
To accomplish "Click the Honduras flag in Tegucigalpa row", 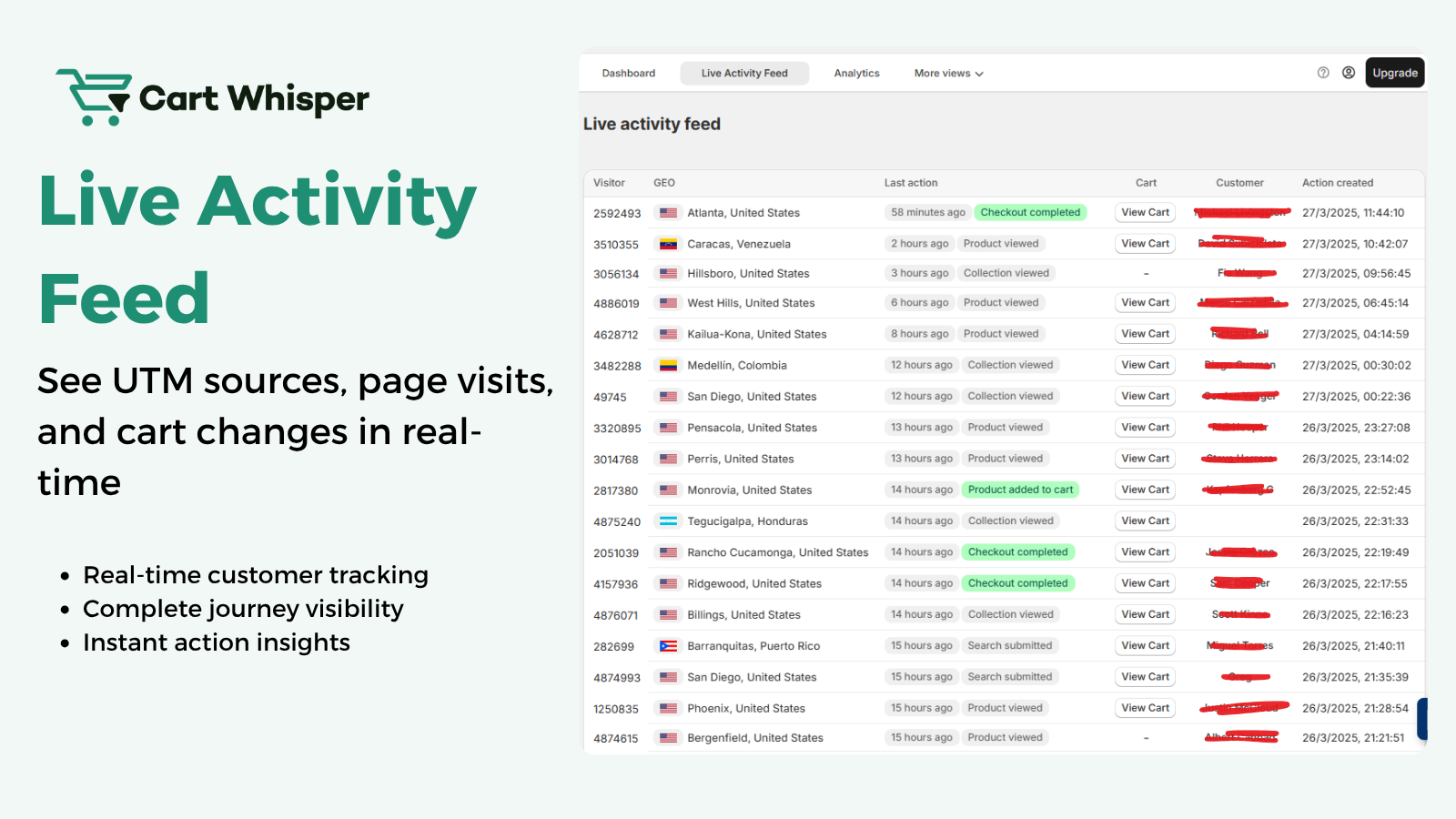I will coord(669,521).
